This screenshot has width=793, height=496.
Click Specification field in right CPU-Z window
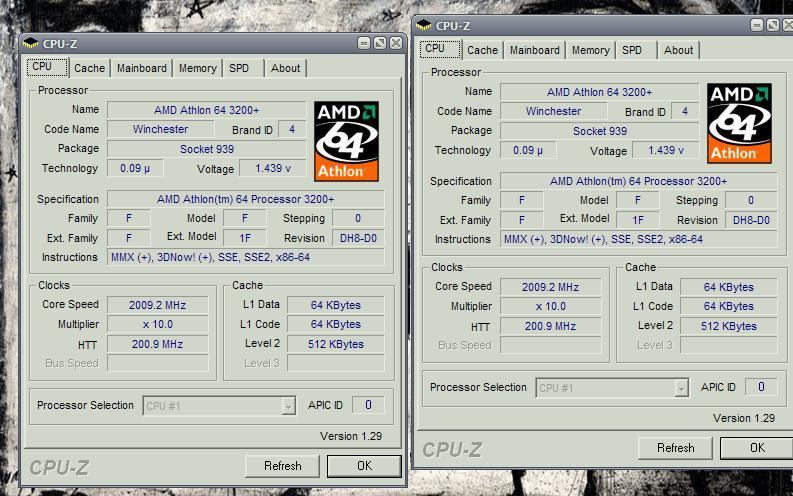[x=638, y=181]
